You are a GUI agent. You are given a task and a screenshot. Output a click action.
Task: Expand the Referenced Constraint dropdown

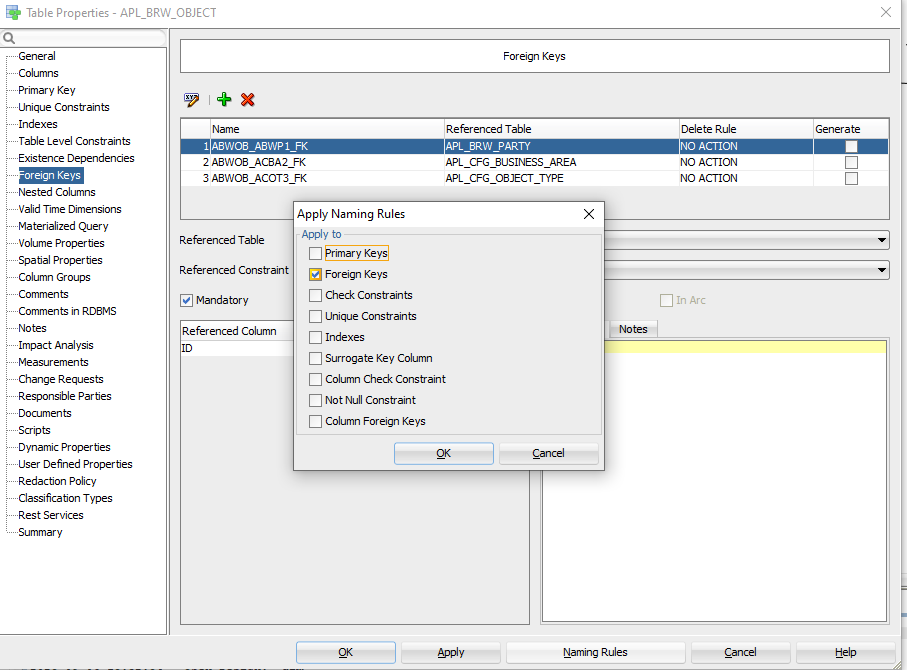(x=881, y=270)
